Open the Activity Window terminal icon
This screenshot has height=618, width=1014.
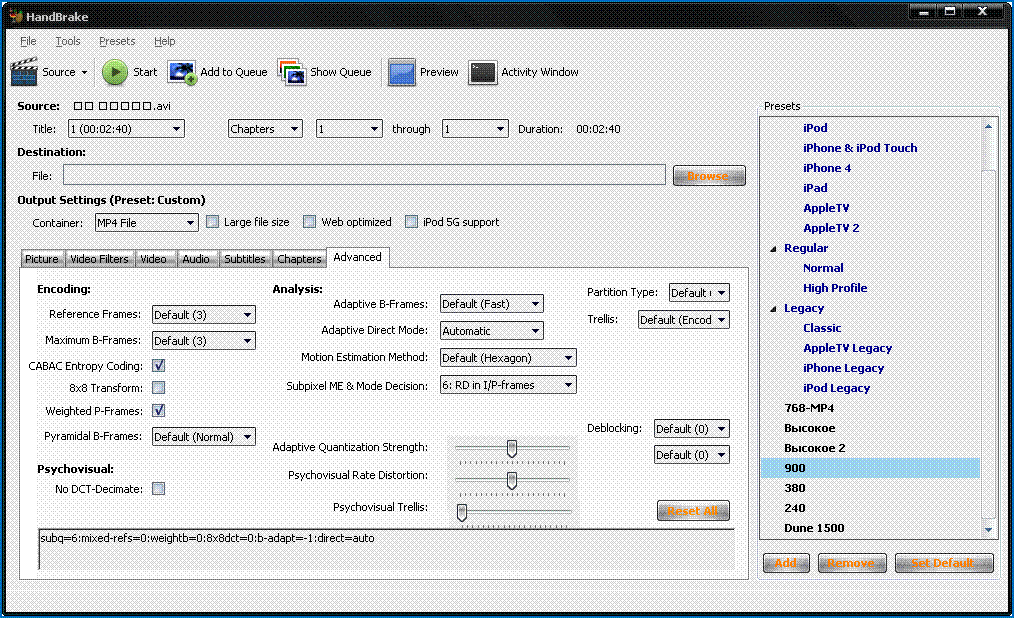(482, 72)
